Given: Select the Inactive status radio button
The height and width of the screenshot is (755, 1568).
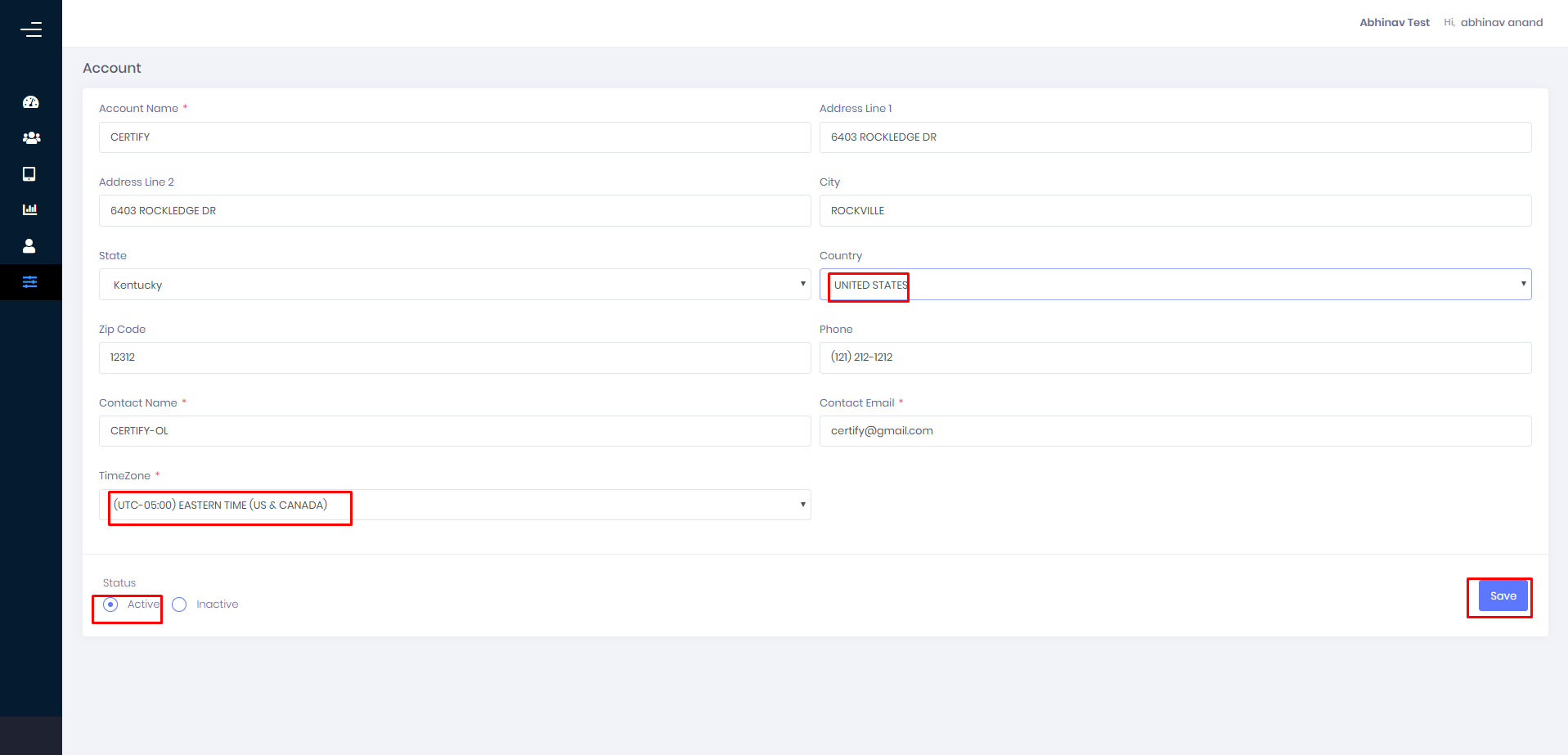Looking at the screenshot, I should [x=179, y=604].
